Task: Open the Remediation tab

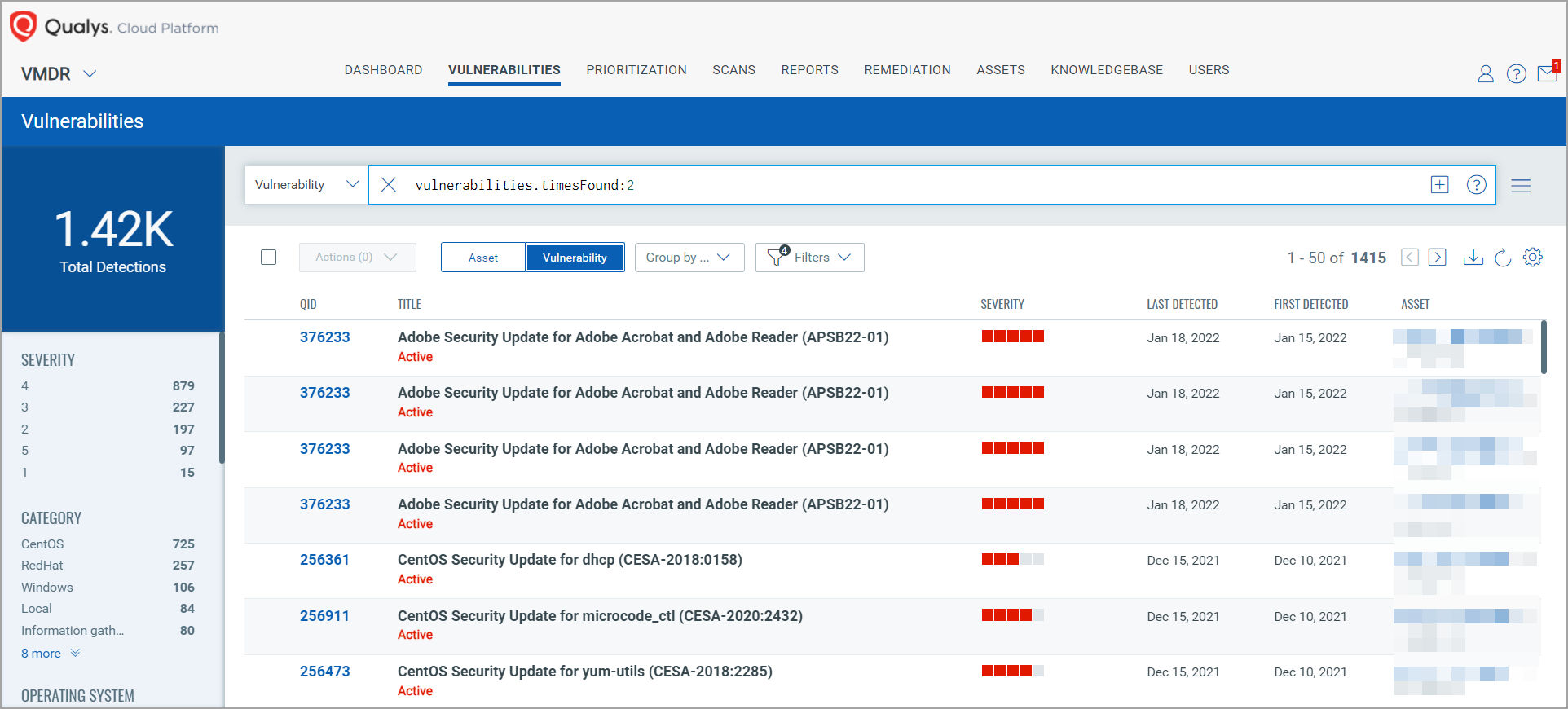Action: [x=907, y=70]
